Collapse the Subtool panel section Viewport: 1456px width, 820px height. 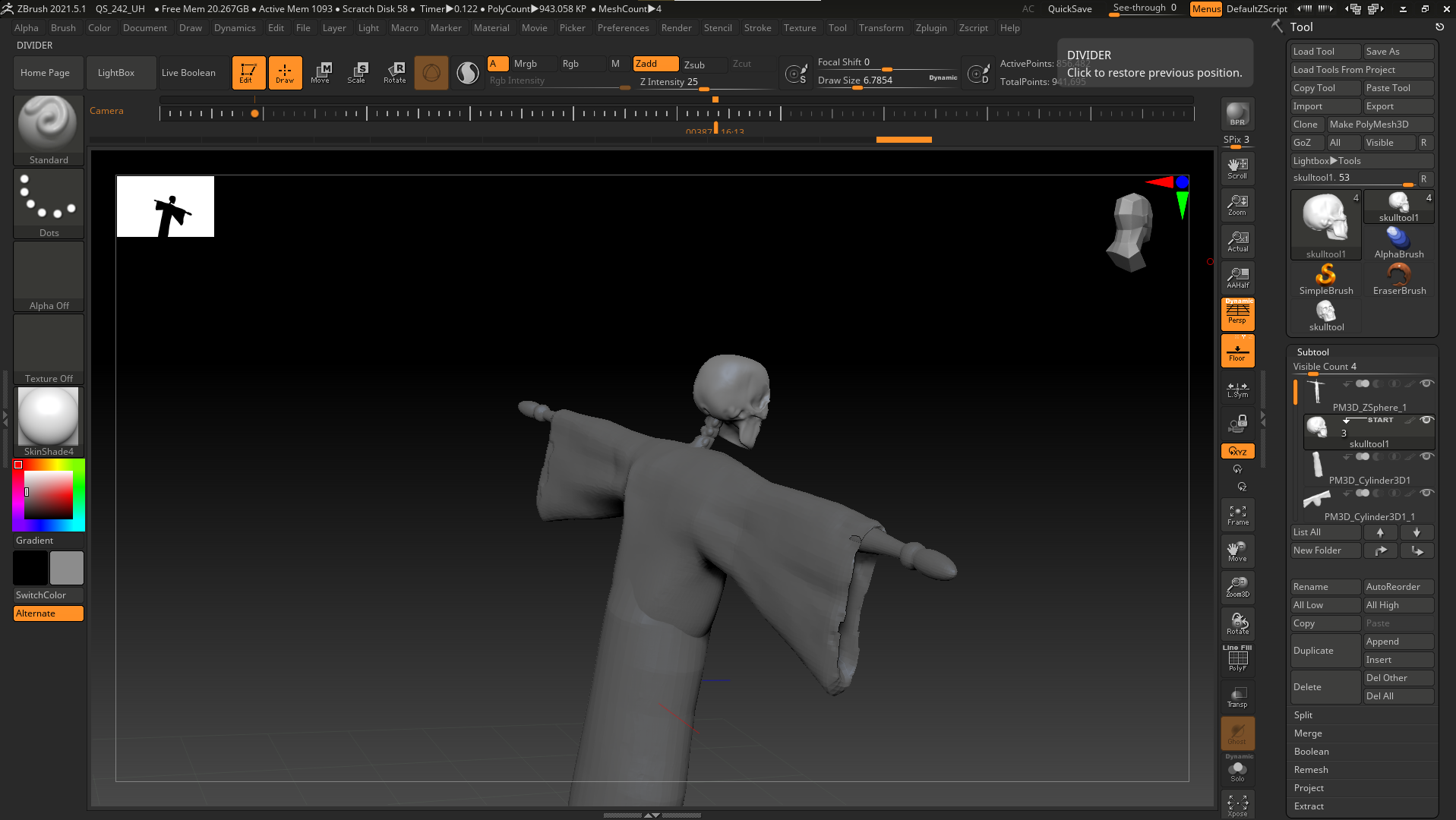pyautogui.click(x=1312, y=352)
